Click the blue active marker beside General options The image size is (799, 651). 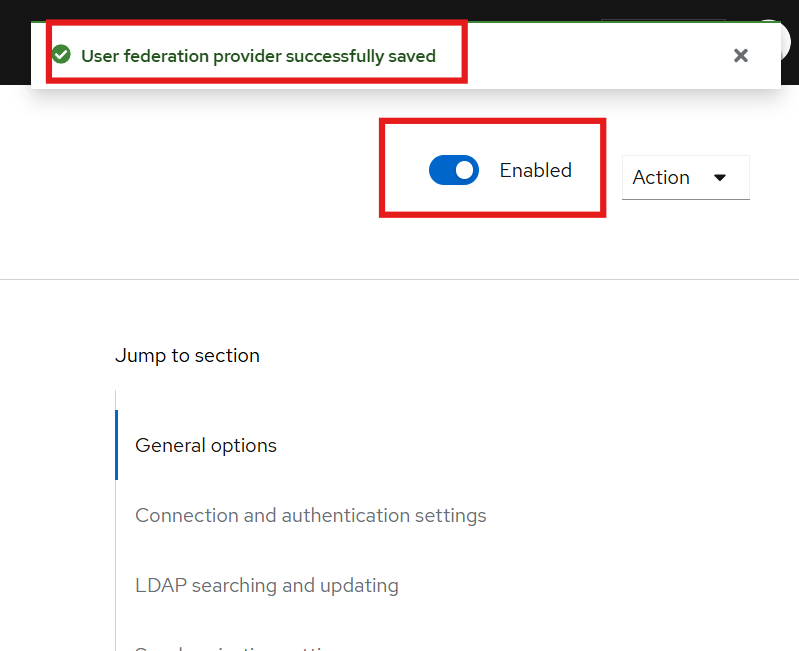click(117, 445)
